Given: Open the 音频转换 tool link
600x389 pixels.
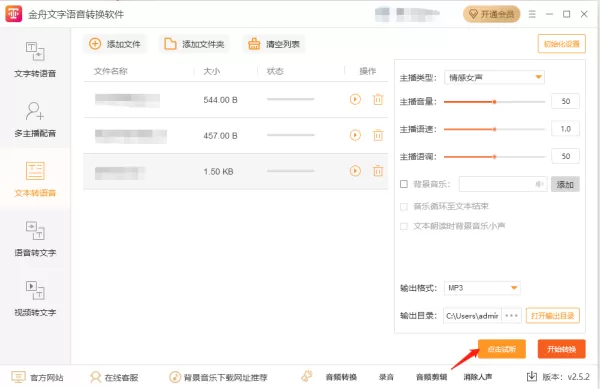Looking at the screenshot, I should [x=341, y=377].
